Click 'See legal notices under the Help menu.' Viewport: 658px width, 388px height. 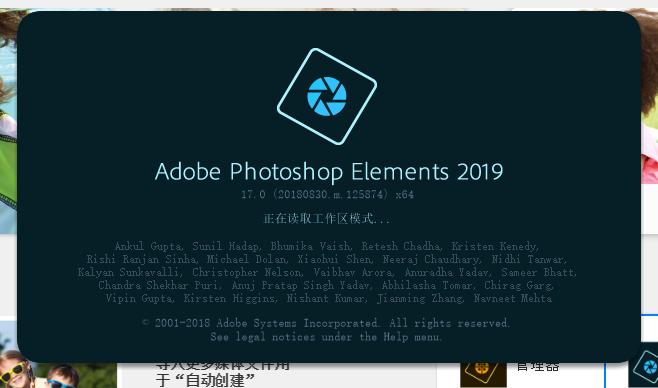click(326, 337)
